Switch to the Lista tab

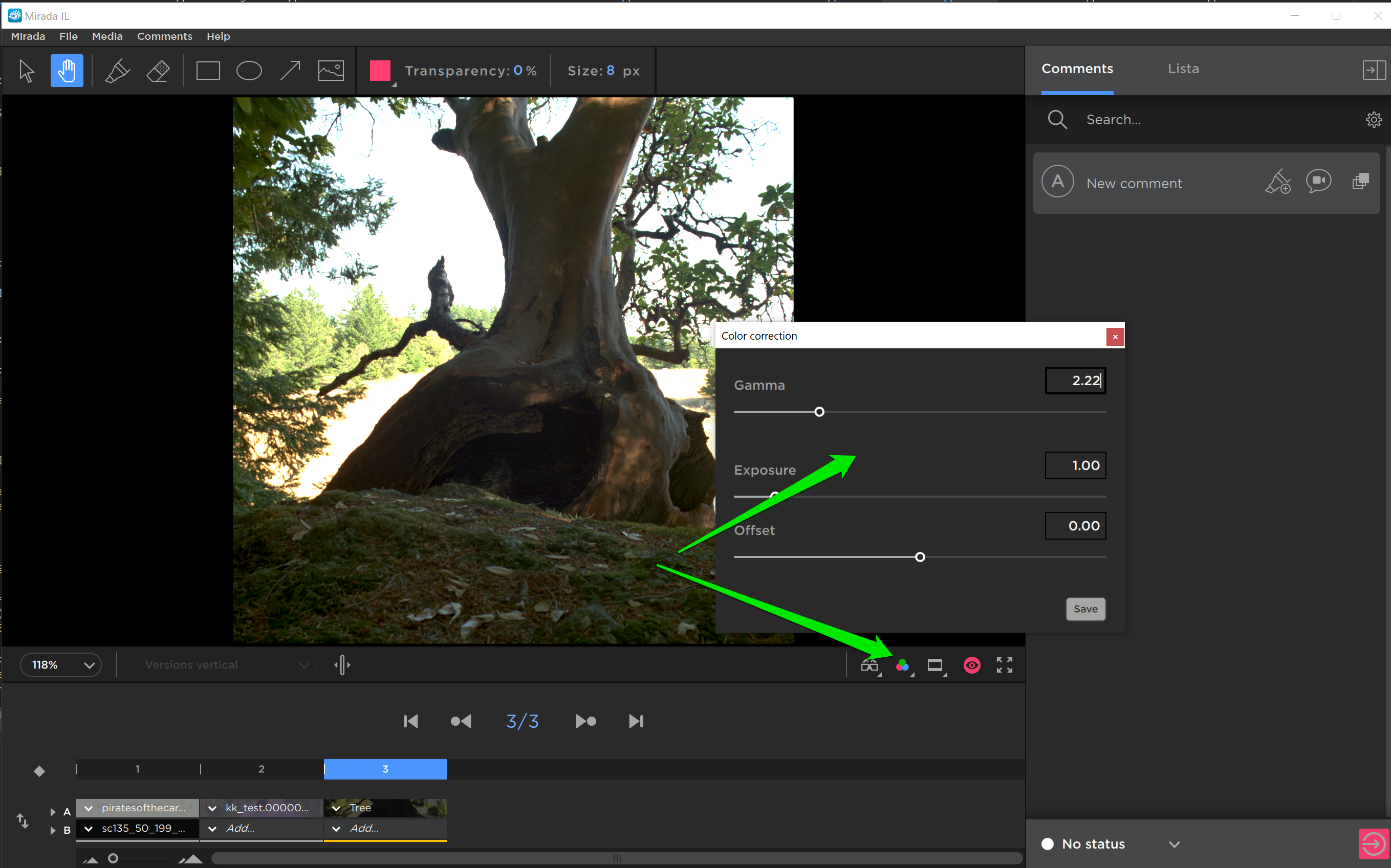(1183, 69)
